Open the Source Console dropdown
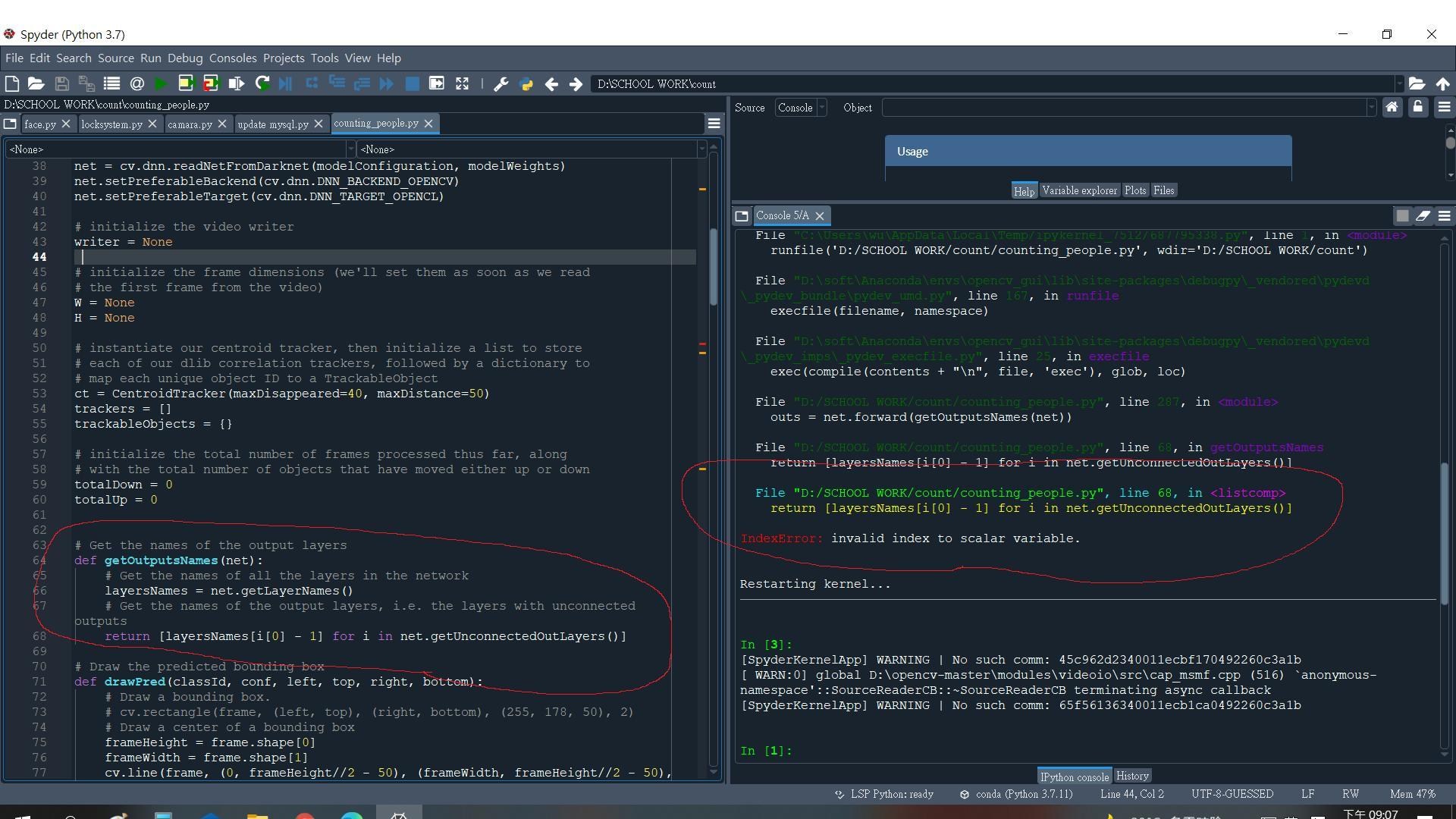This screenshot has width=1456, height=819. 800,108
